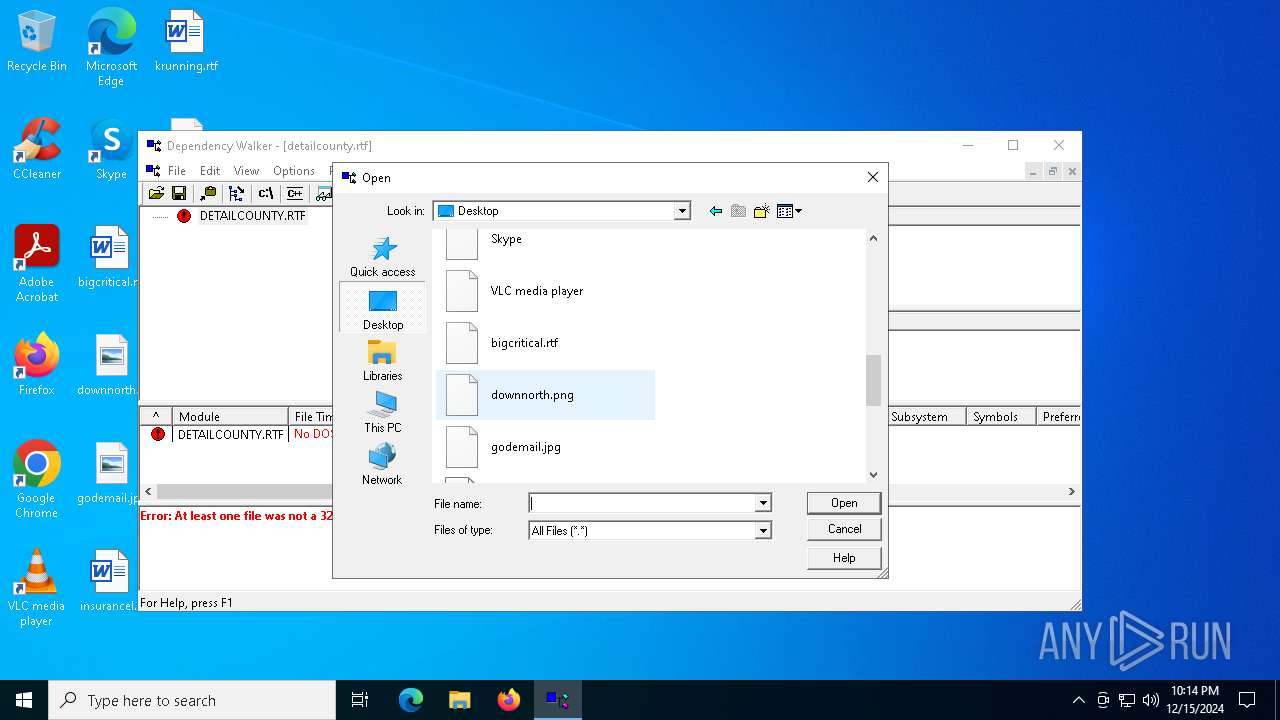Image resolution: width=1280 pixels, height=720 pixels.
Task: Open the Recycle Bin desktop icon
Action: [x=37, y=42]
